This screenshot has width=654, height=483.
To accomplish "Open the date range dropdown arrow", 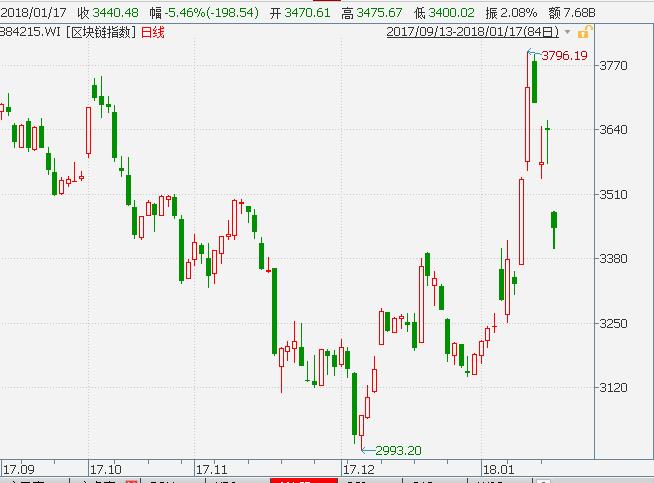I will point(568,33).
